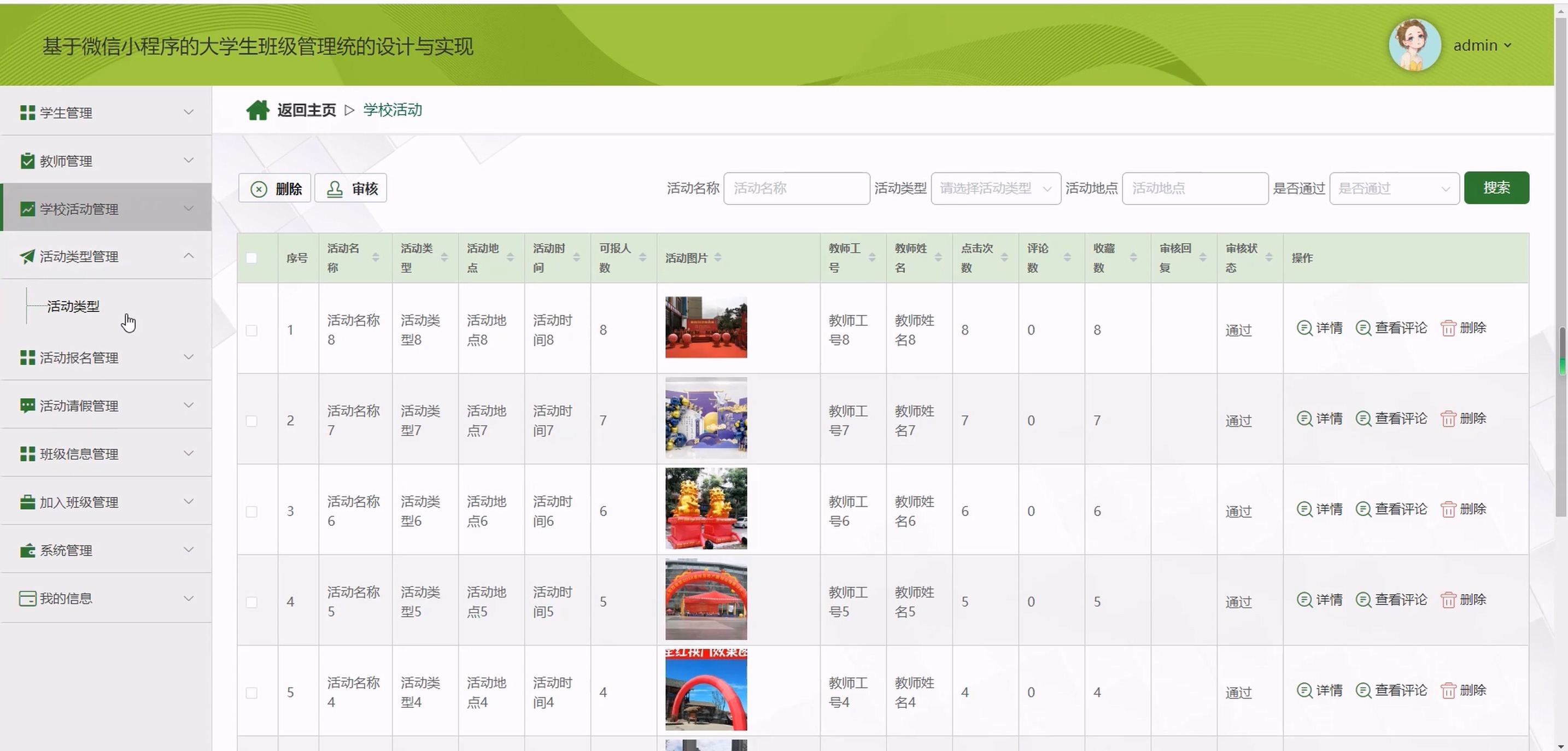This screenshot has width=1568, height=751.
Task: Click the 删除 toolbar button
Action: 274,189
